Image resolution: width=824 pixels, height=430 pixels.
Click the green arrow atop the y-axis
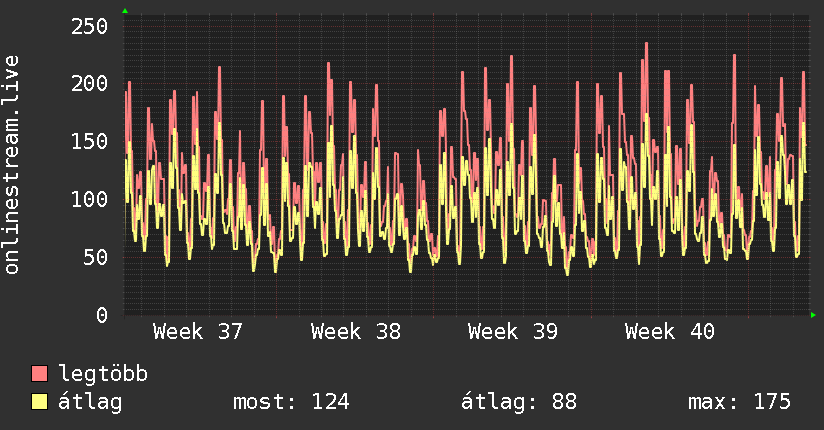pyautogui.click(x=125, y=11)
